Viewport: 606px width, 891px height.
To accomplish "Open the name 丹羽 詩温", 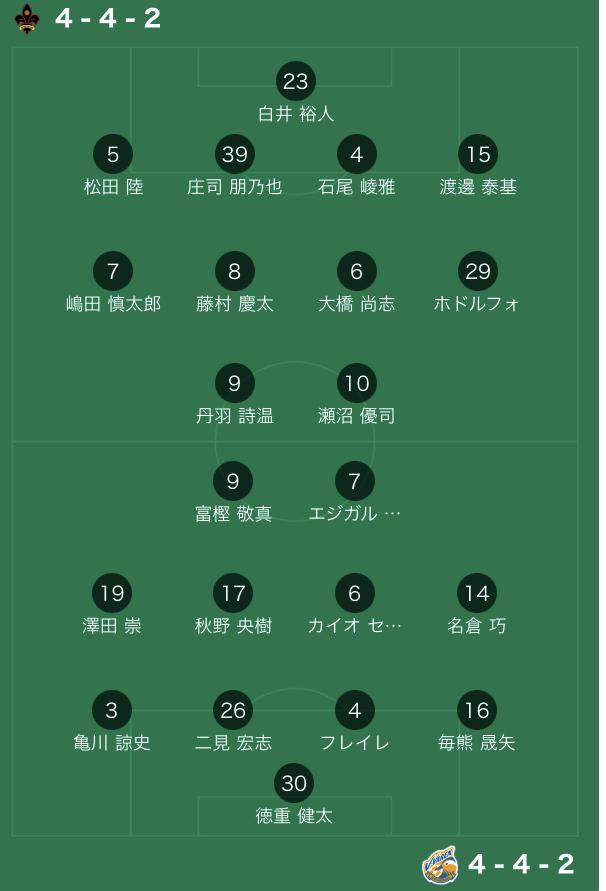I will point(234,416).
